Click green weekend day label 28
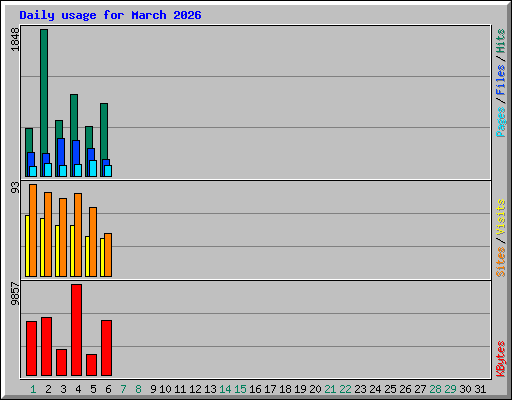The image size is (512, 400). click(435, 389)
